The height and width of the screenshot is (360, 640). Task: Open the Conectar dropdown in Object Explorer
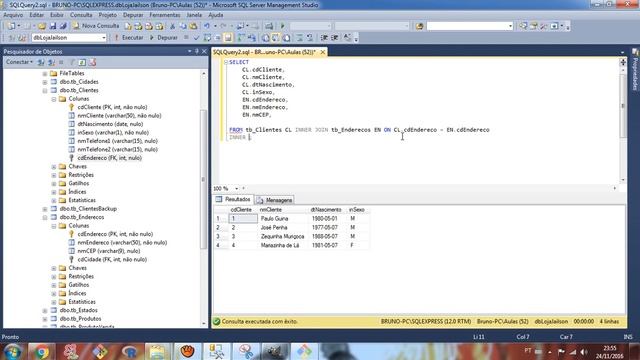pyautogui.click(x=19, y=62)
